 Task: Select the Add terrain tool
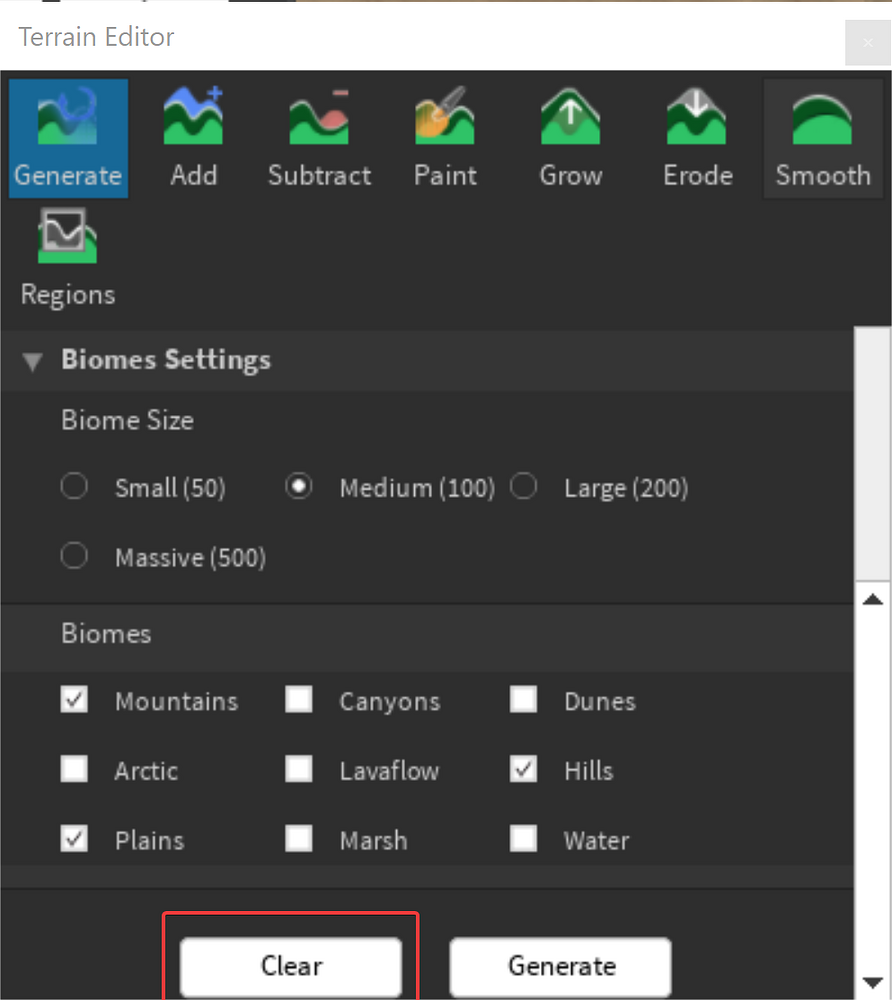193,137
